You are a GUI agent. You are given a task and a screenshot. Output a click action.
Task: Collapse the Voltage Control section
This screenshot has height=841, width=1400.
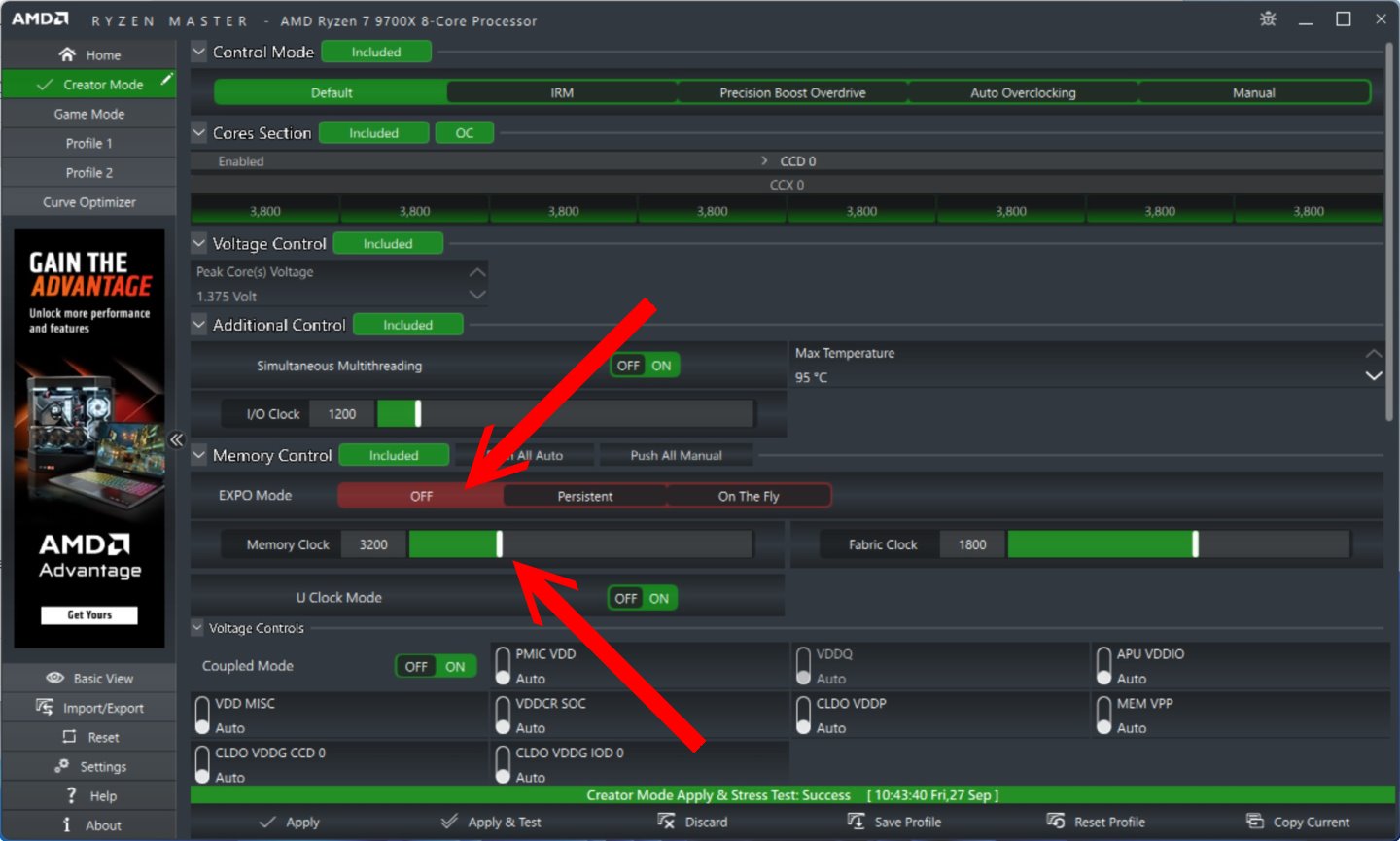click(198, 243)
